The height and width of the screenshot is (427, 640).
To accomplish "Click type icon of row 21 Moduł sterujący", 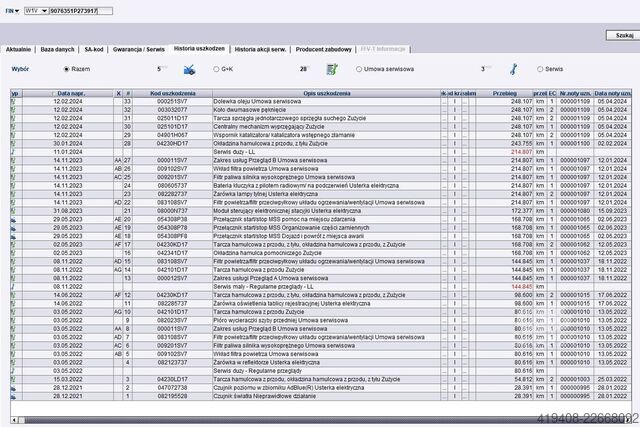I will tap(13, 211).
